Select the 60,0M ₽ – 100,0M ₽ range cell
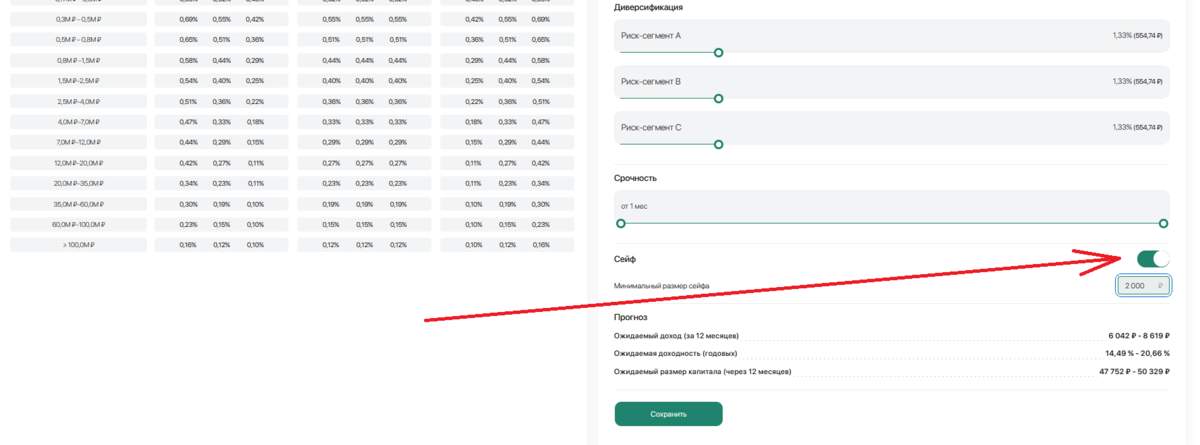1200x445 pixels. pyautogui.click(x=79, y=225)
